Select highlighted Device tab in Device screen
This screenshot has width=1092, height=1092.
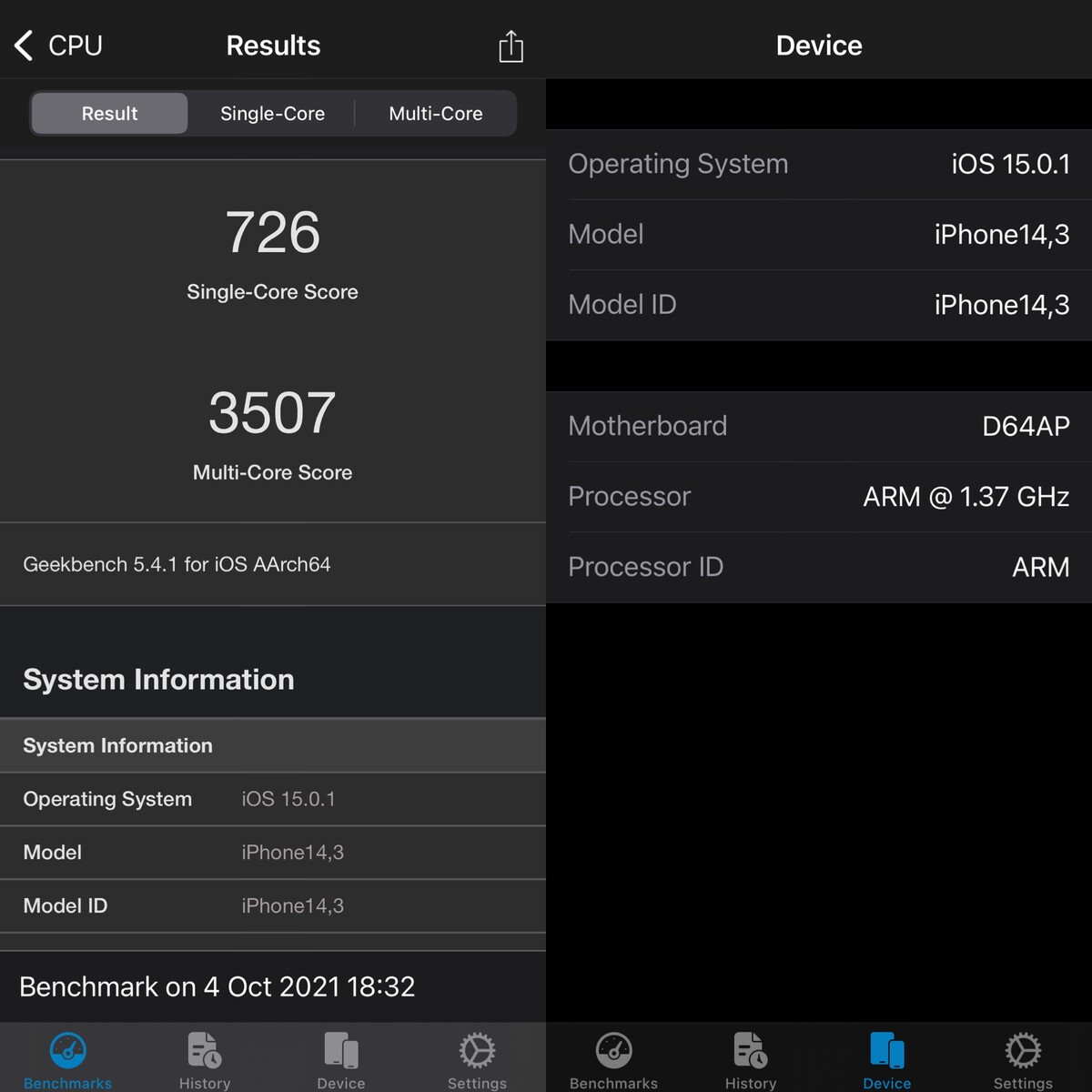coord(887,1060)
